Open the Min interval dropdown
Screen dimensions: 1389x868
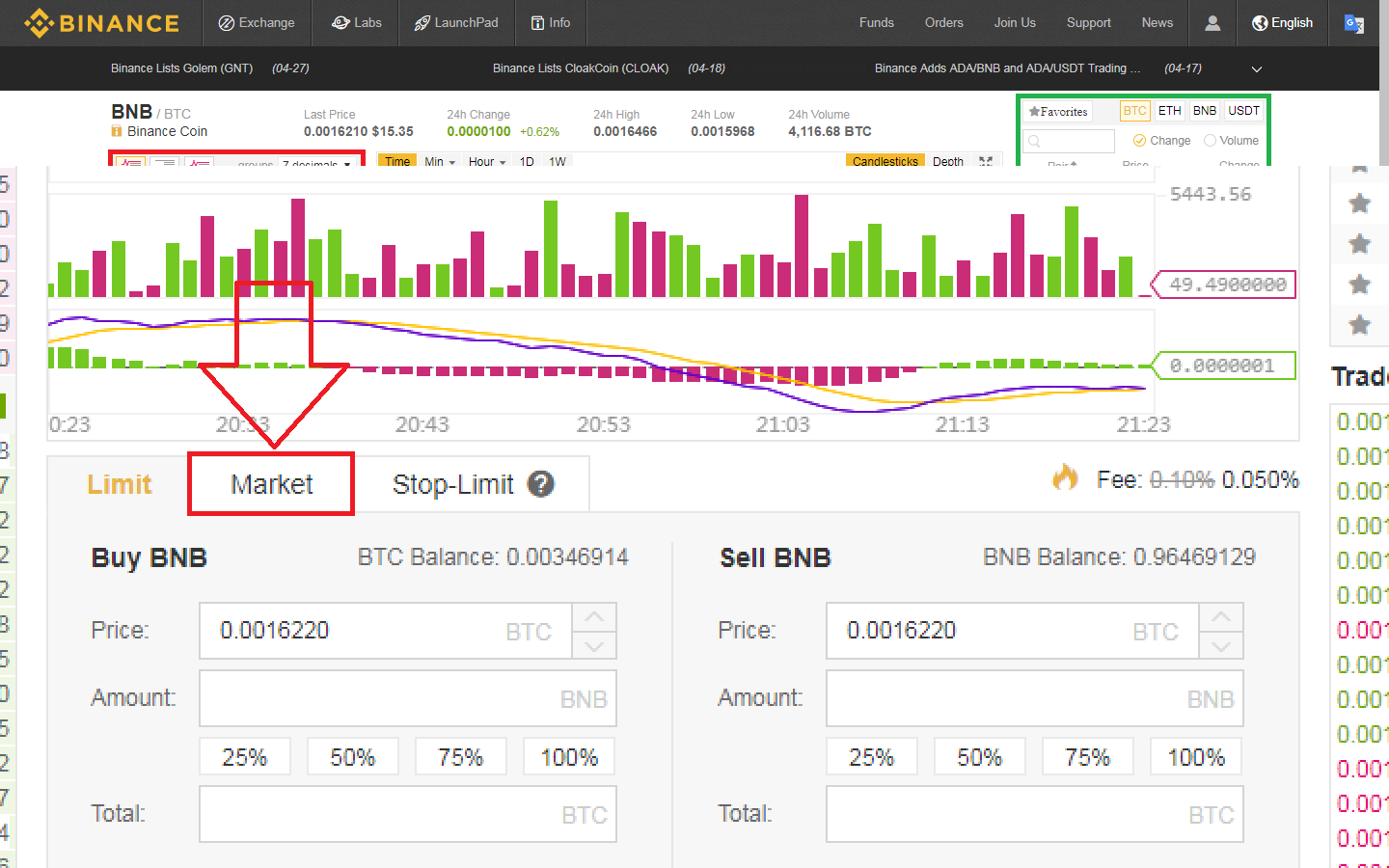tap(440, 161)
